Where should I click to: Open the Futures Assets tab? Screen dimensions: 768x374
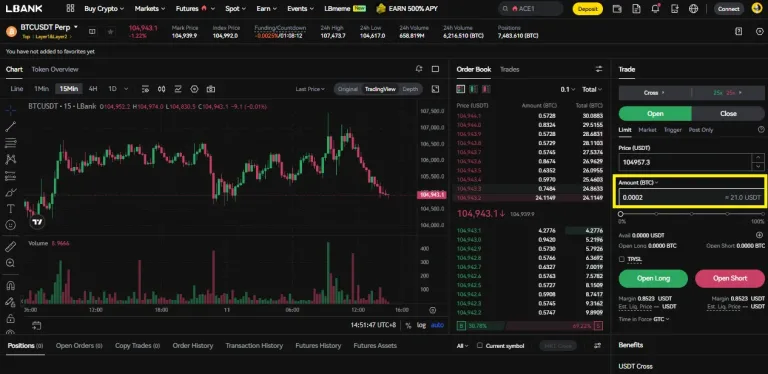[375, 346]
